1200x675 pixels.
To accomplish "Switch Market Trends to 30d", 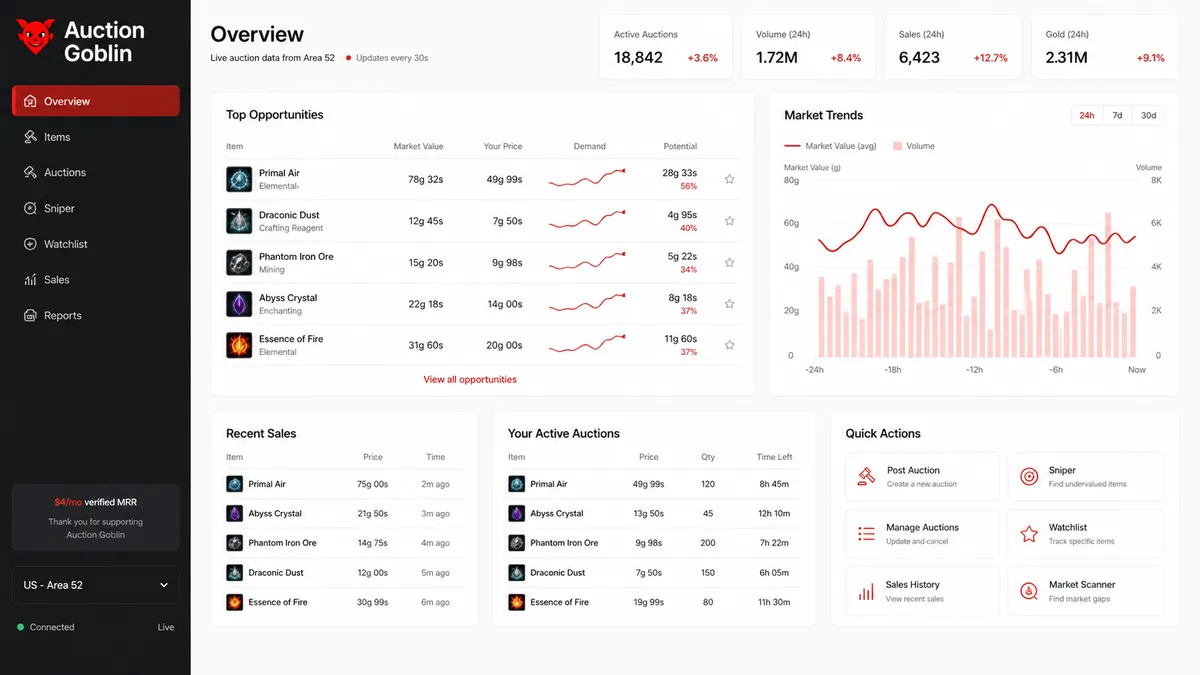I will (x=1148, y=115).
